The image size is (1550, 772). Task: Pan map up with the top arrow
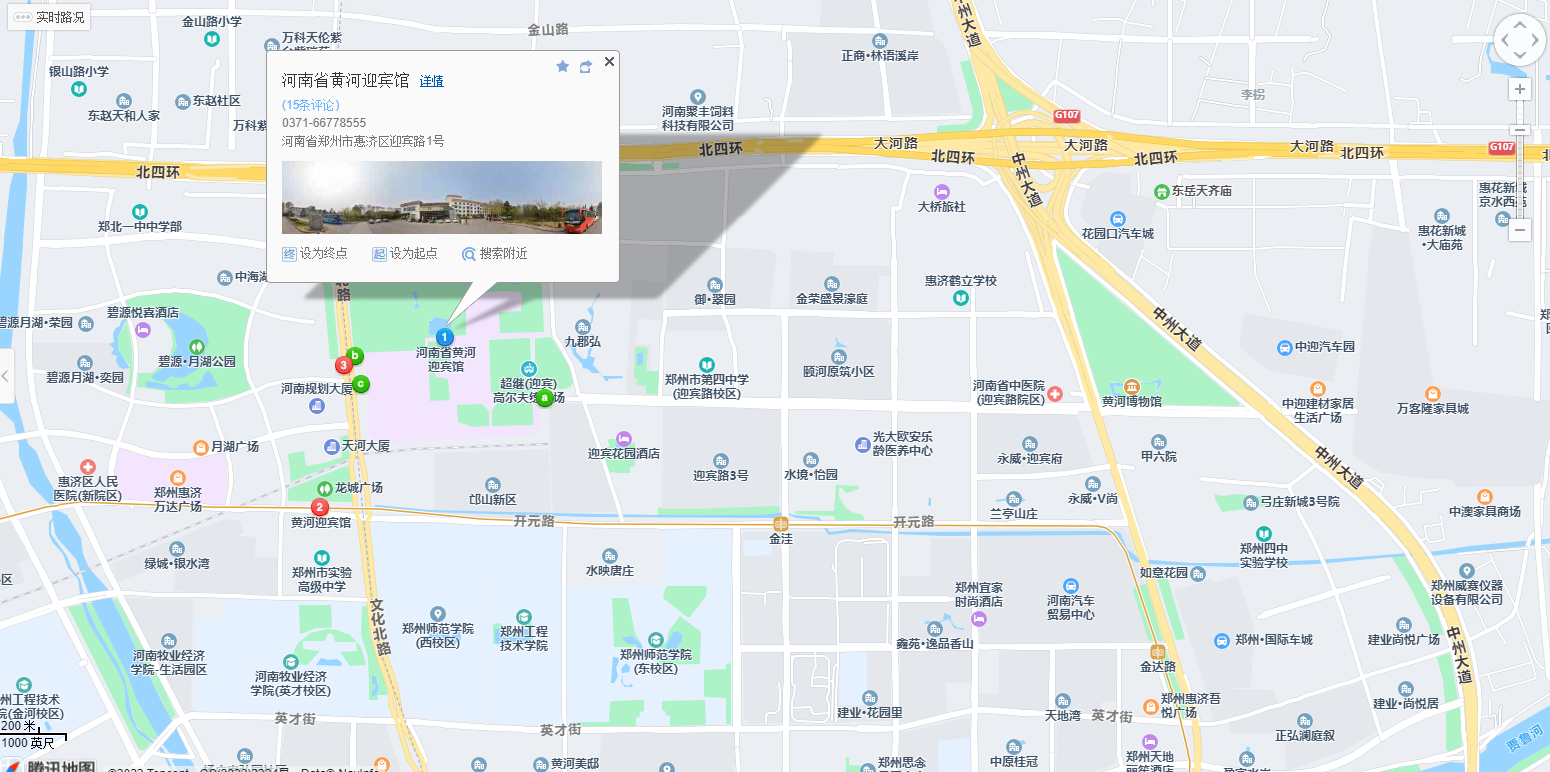coord(1520,25)
